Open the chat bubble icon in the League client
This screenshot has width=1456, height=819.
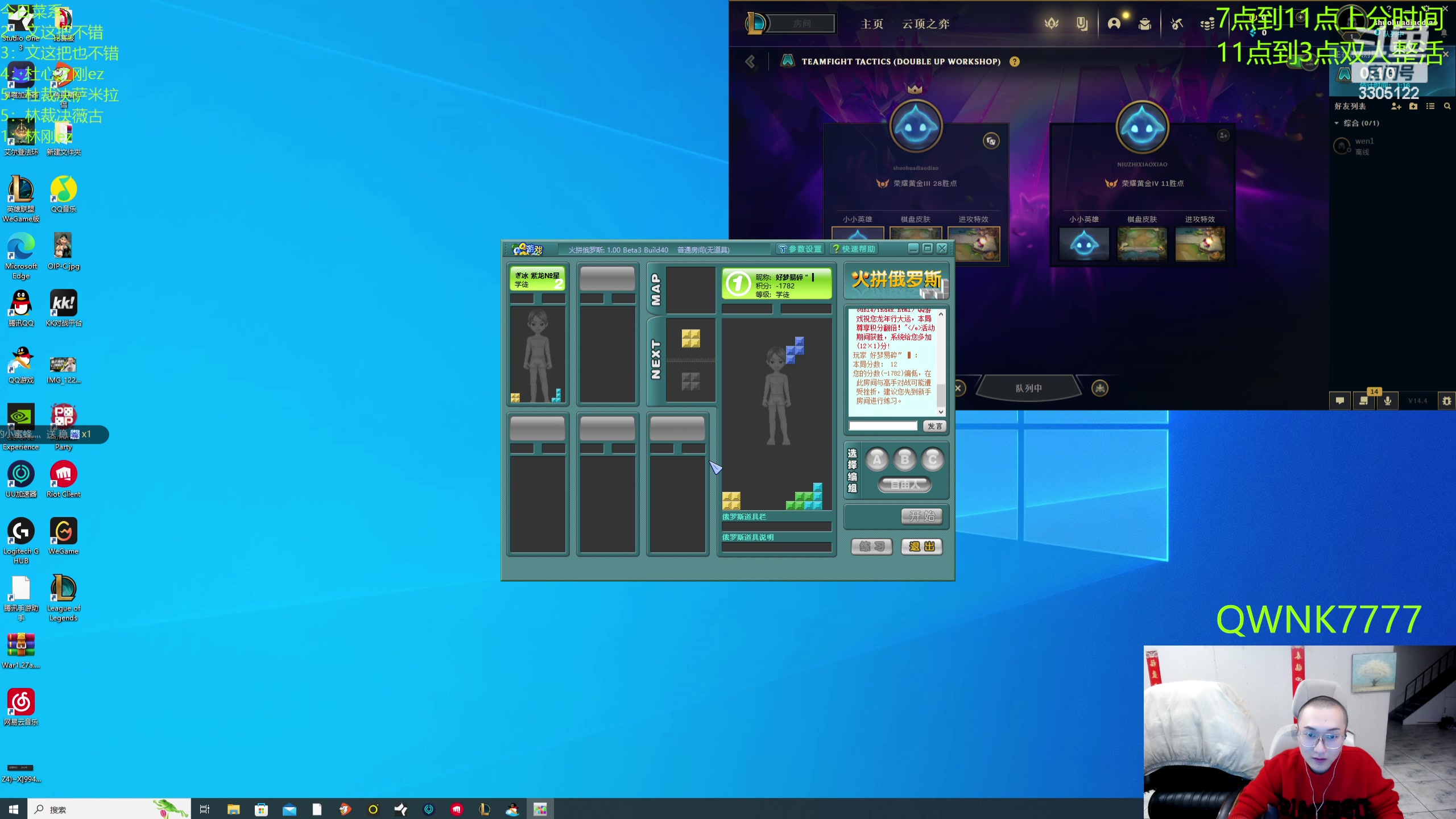1340,401
